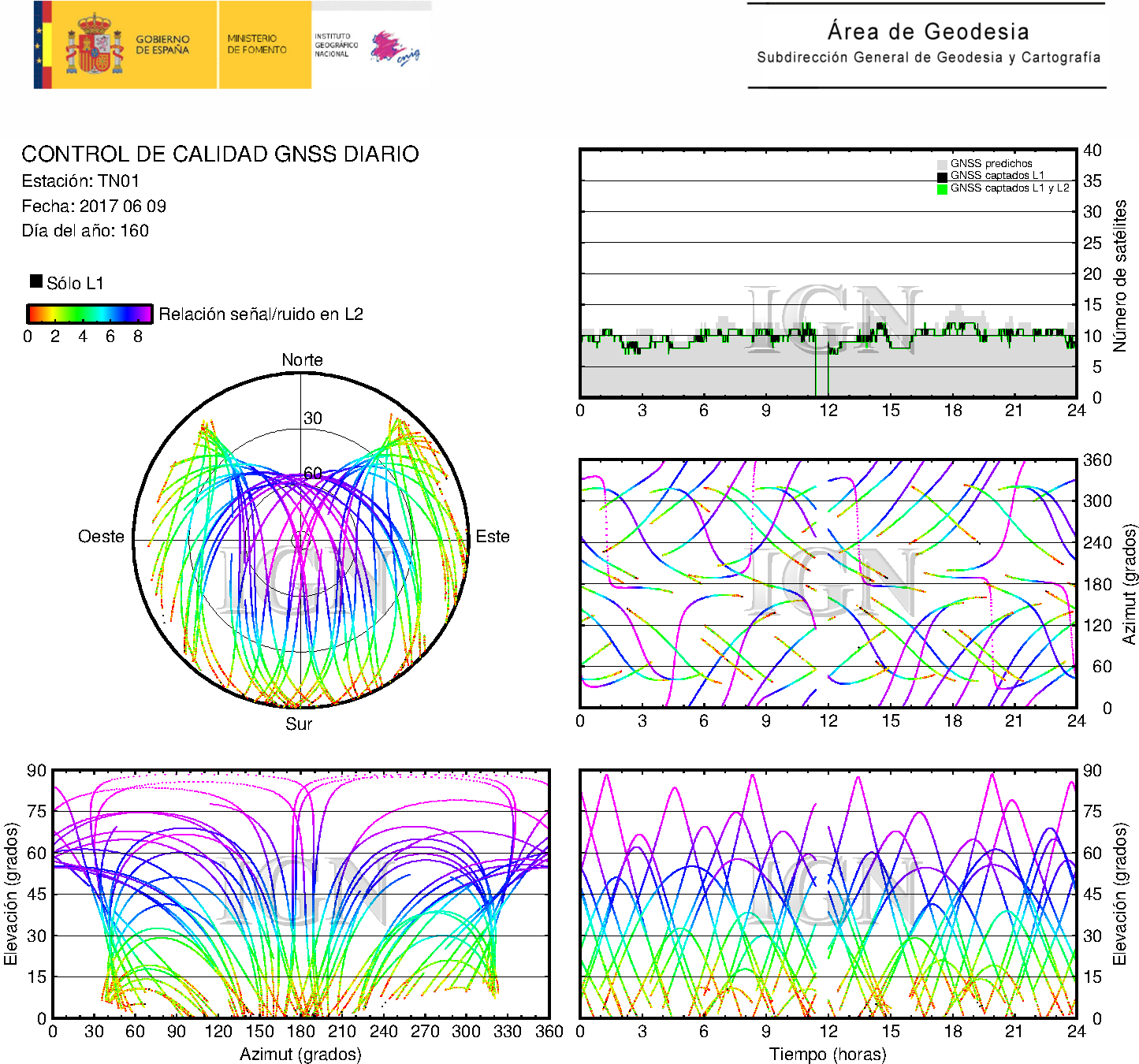
Task: Click the green GNSS captados L1 y L2 marker
Action: tap(942, 189)
